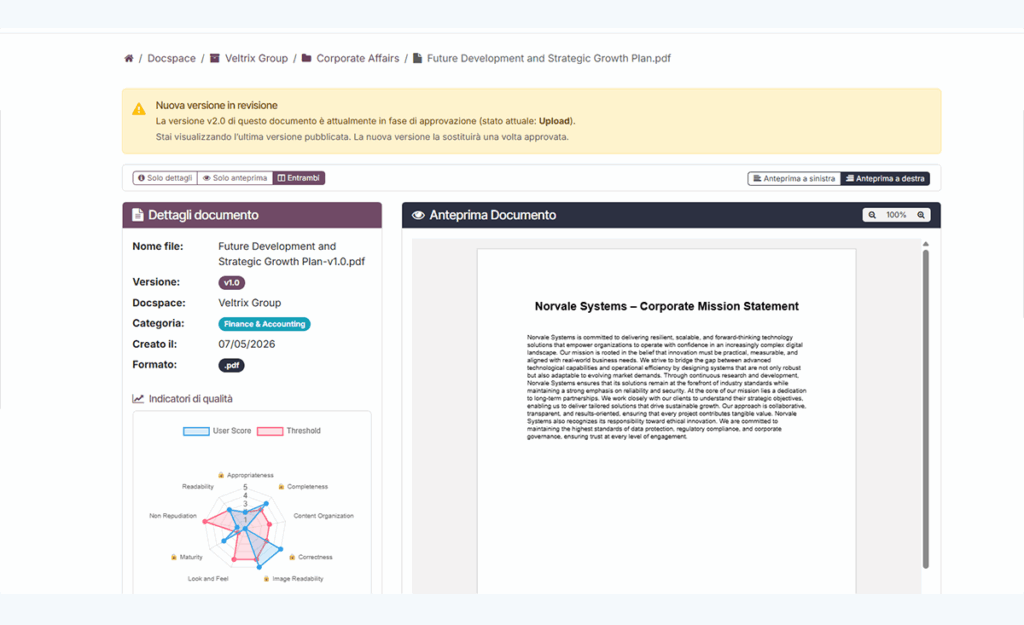This screenshot has height=625, width=1024.
Task: Click the v1.0 version badge
Action: (x=232, y=283)
